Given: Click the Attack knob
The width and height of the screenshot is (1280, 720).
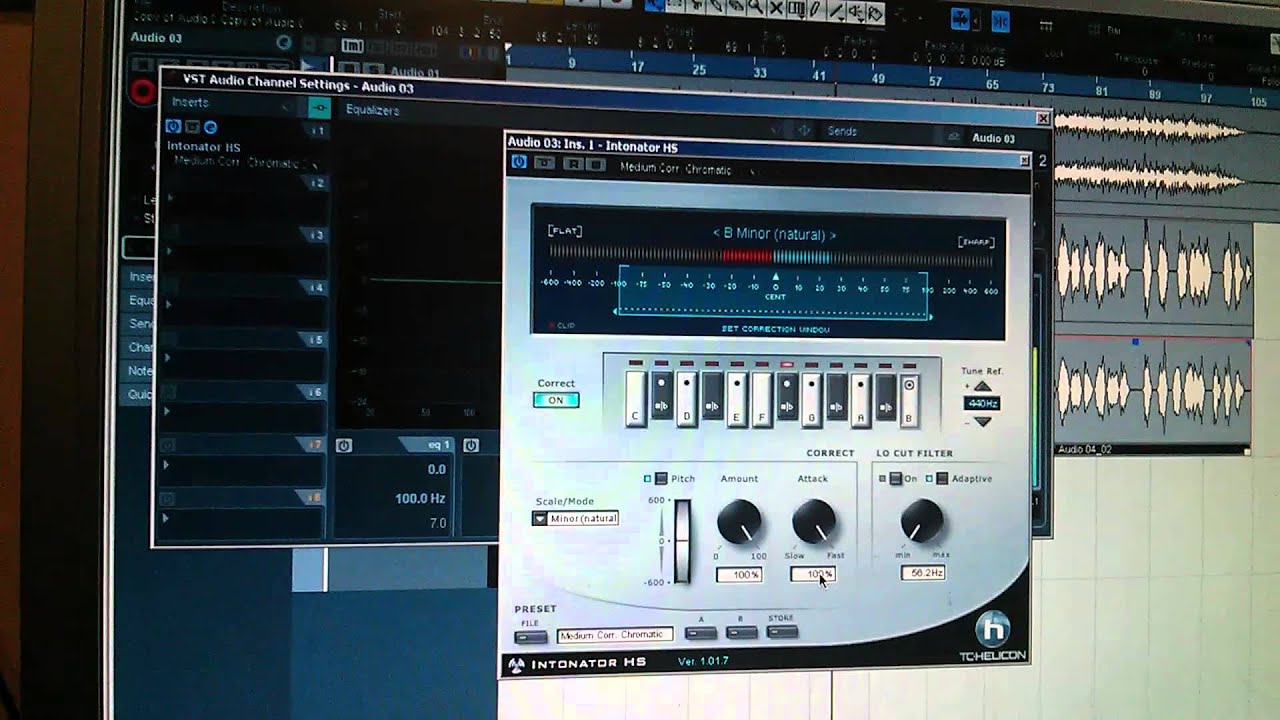Looking at the screenshot, I should [814, 522].
